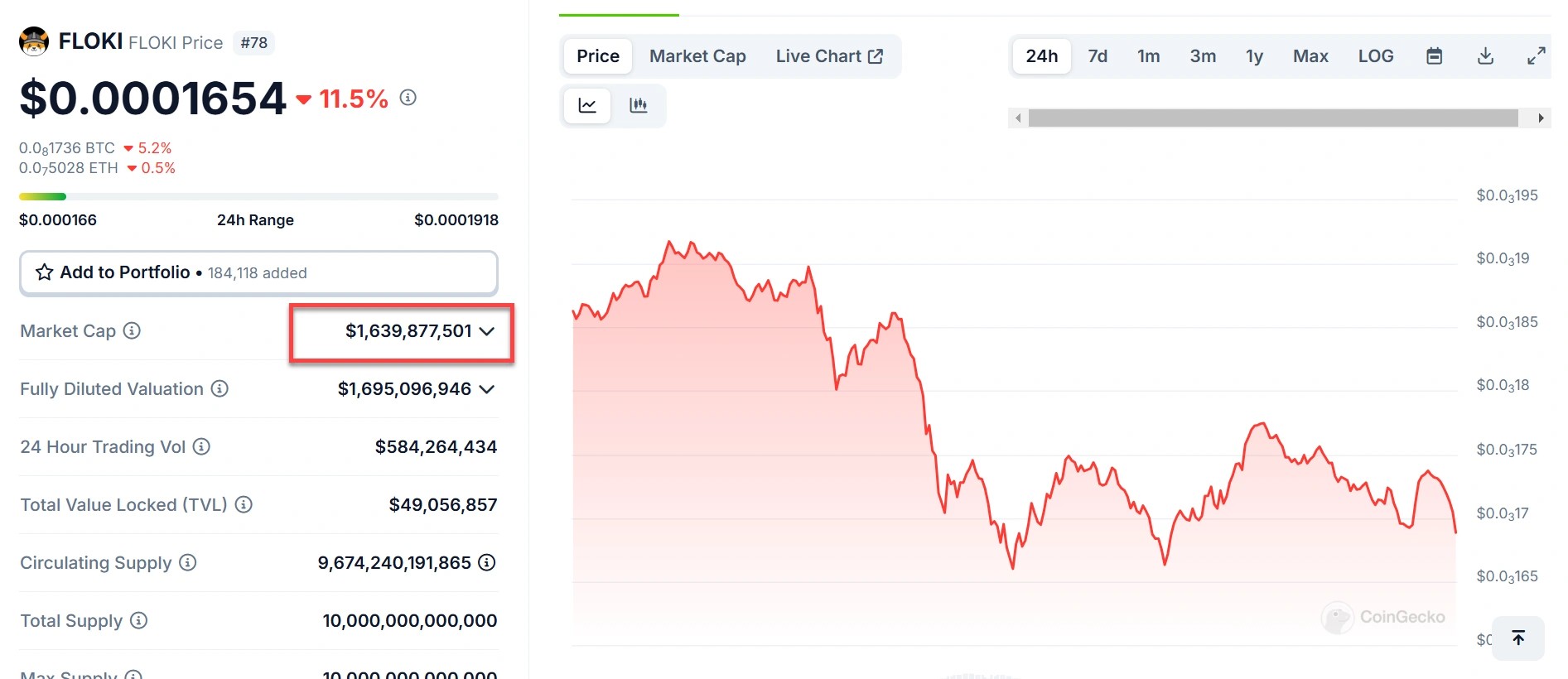Open the calendar date range picker
Image resolution: width=1568 pixels, height=679 pixels.
point(1434,56)
